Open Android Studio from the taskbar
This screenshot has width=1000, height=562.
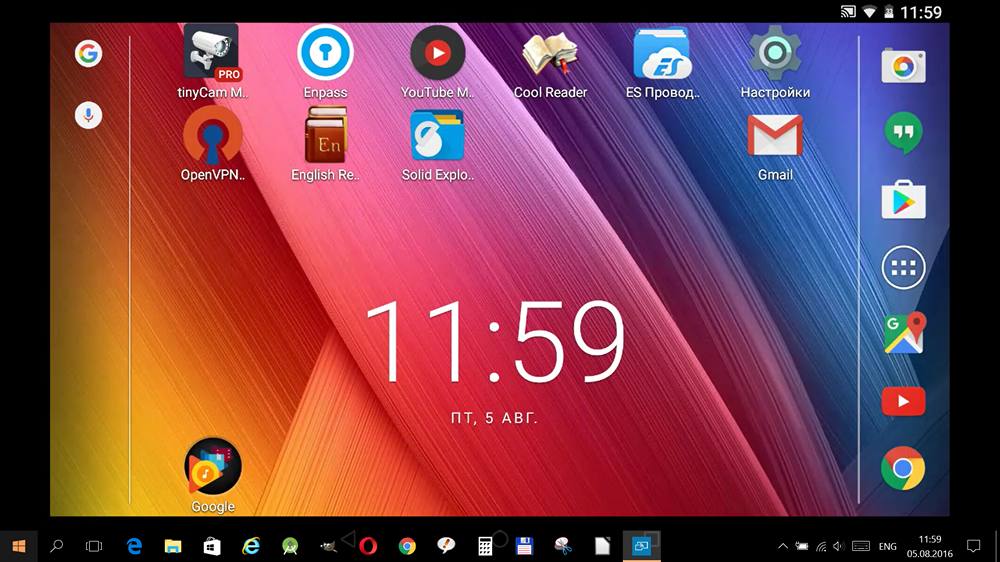[x=290, y=546]
